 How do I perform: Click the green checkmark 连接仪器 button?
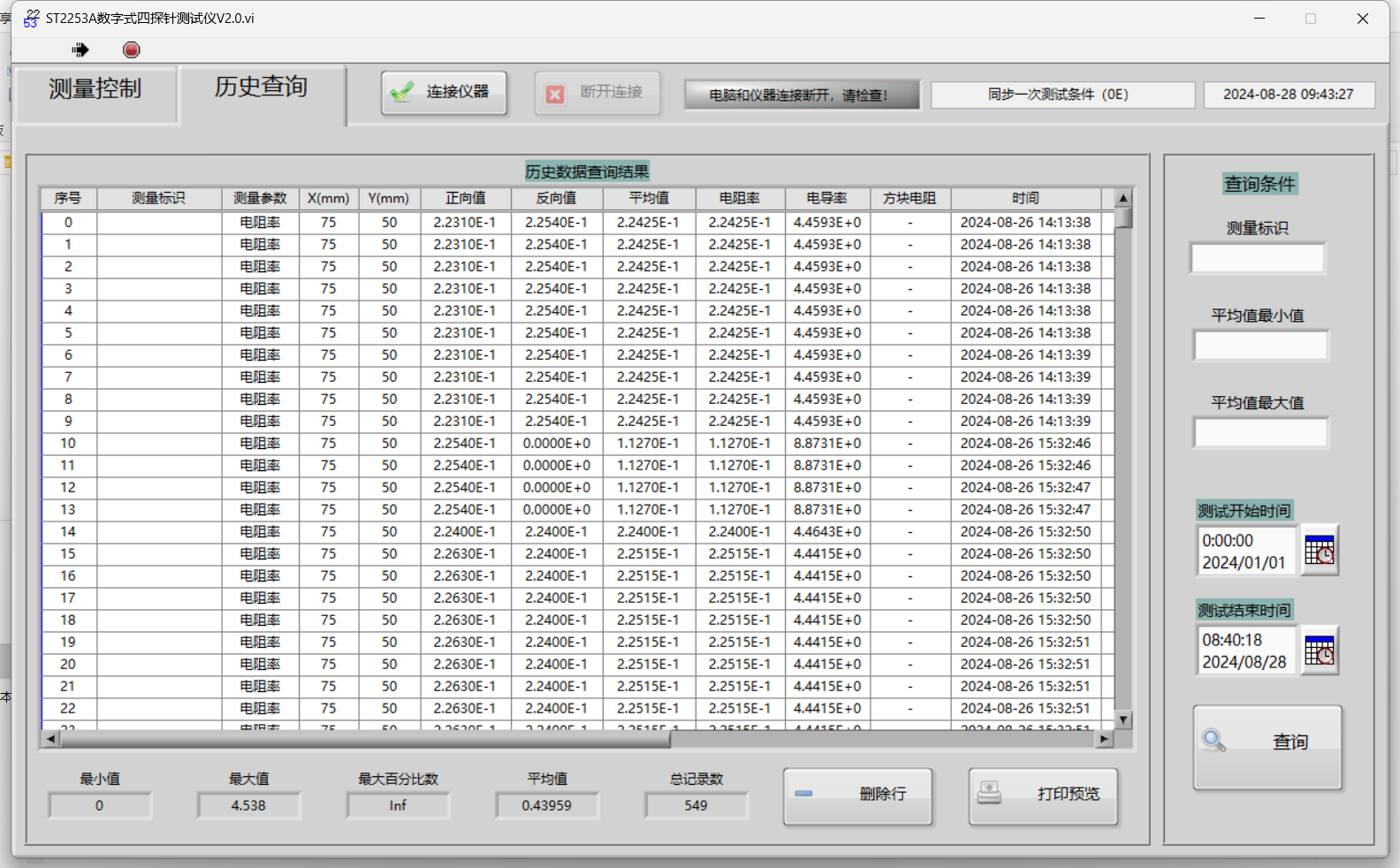tap(444, 92)
